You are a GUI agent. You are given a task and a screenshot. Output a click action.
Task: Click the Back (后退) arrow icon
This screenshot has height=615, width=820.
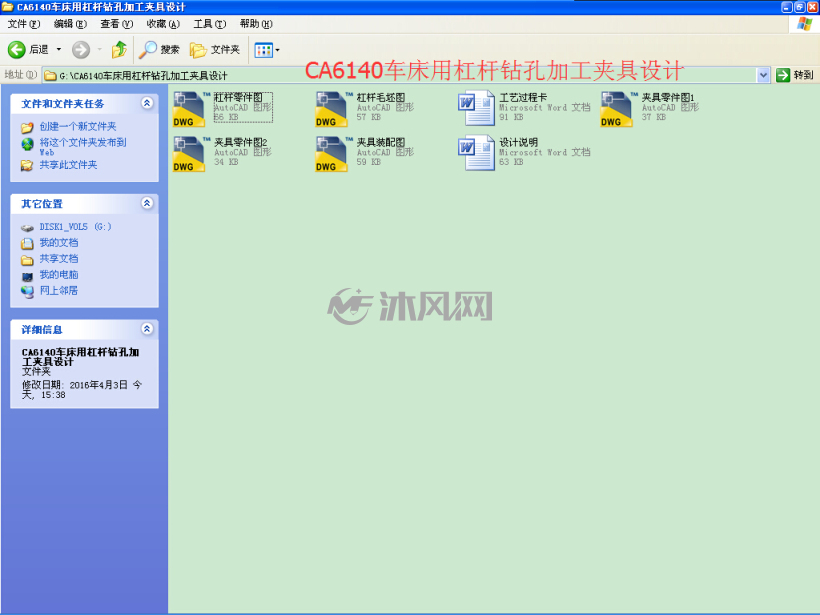coord(16,50)
